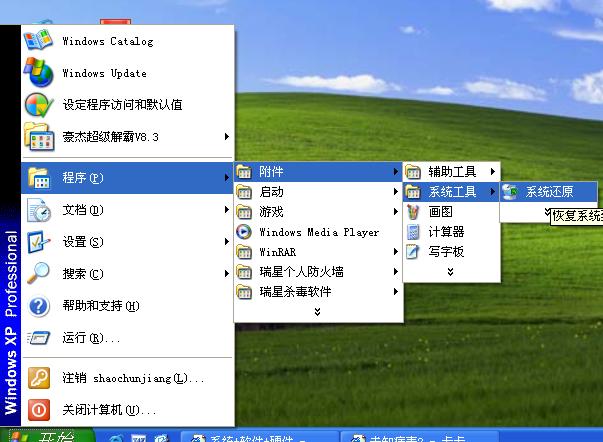Viewport: 603px width, 442px height.
Task: Choose the 注销 shaochunjiang(L) entry text
Action: click(133, 378)
